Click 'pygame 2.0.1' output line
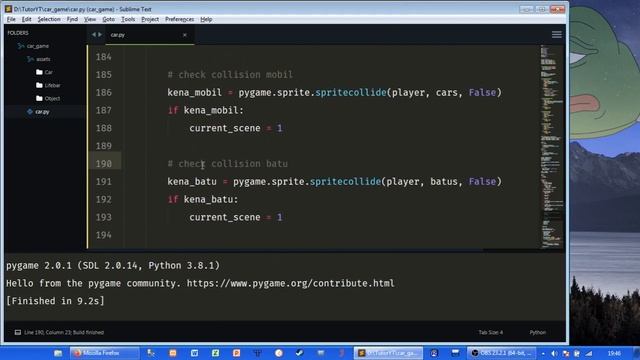The width and height of the screenshot is (640, 360). click(x=113, y=266)
